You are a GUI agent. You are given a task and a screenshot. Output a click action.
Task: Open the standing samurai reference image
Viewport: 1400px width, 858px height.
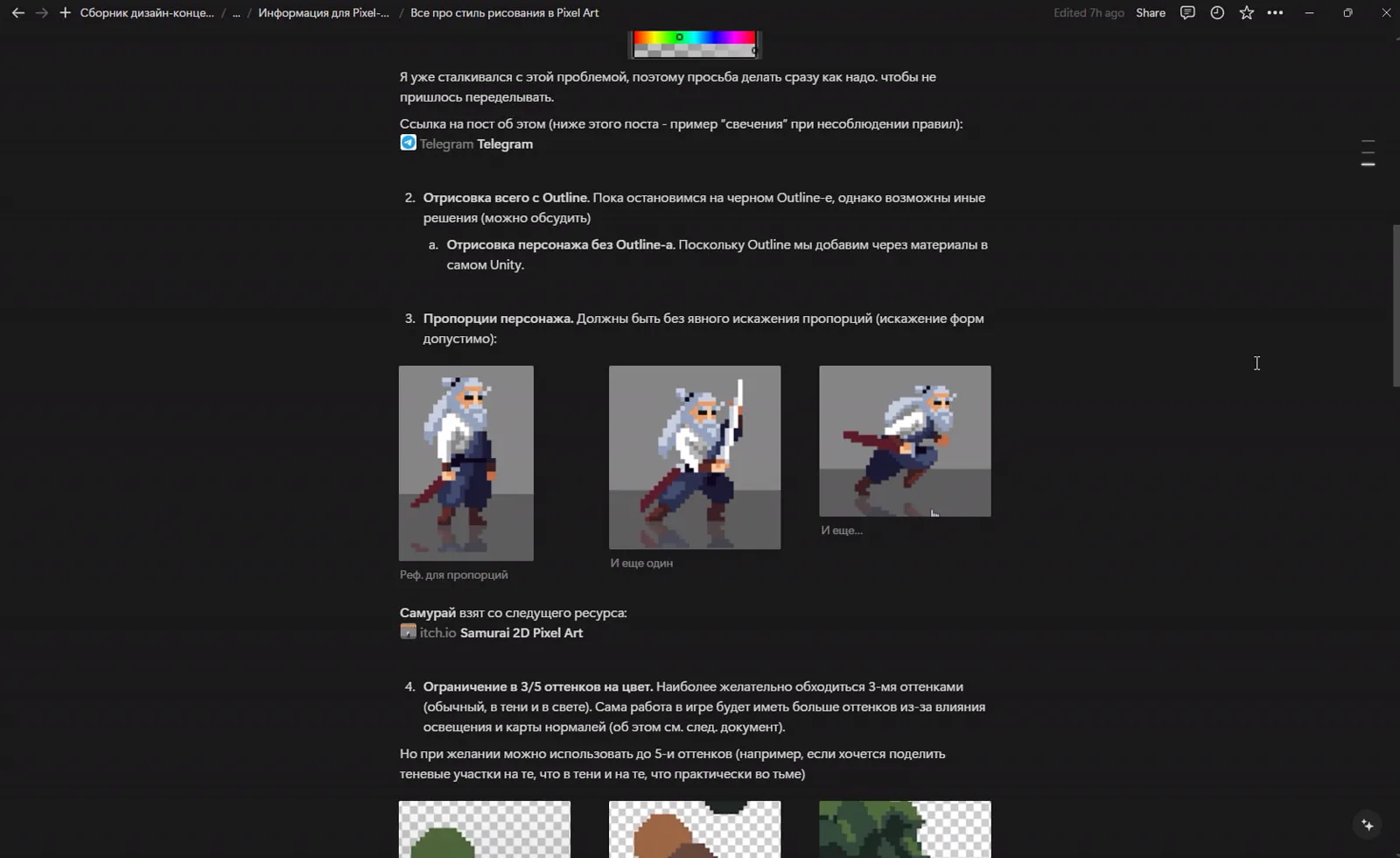(x=466, y=463)
